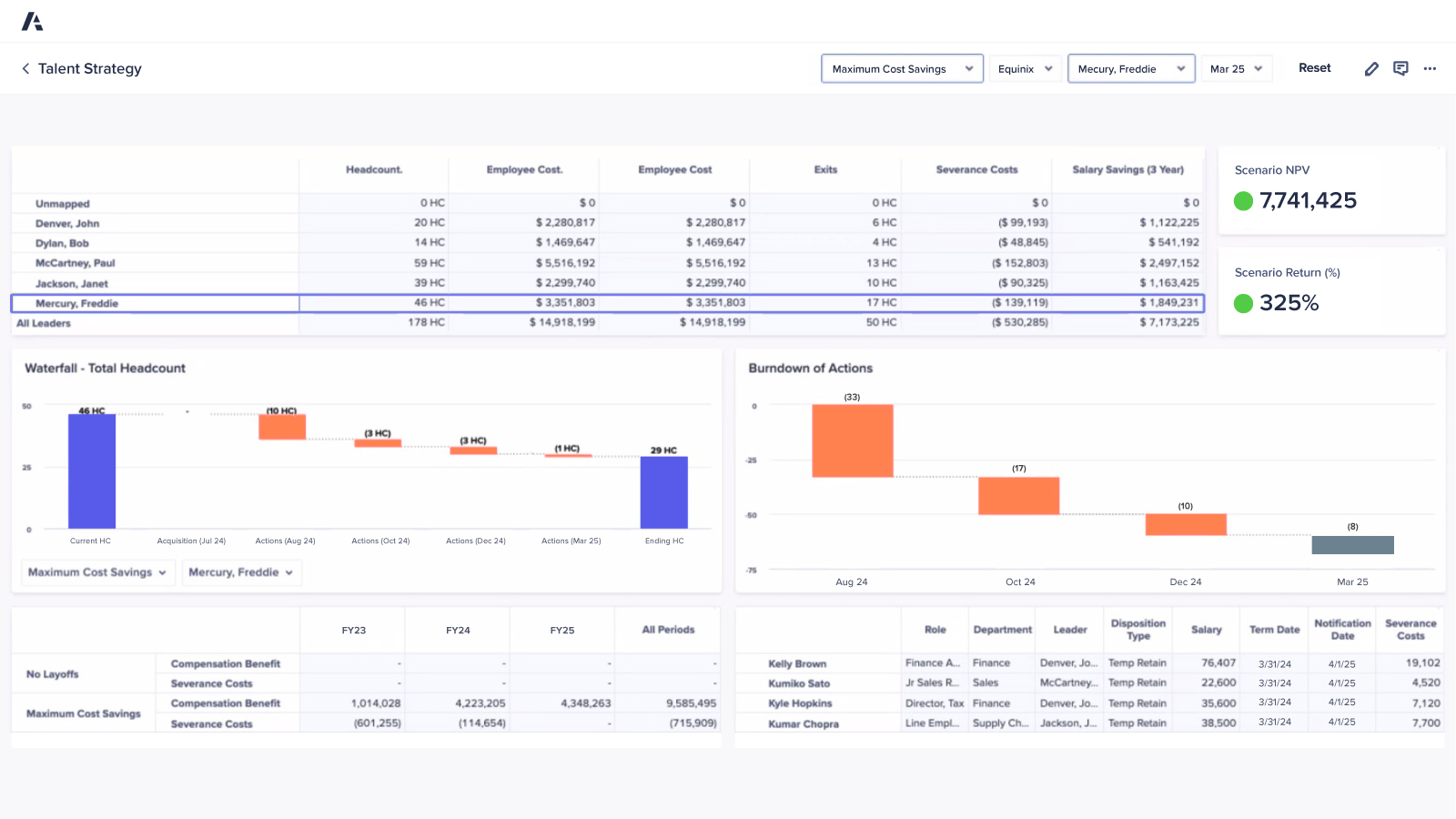Click the Anaplan logo
This screenshot has width=1456, height=819.
tap(33, 19)
